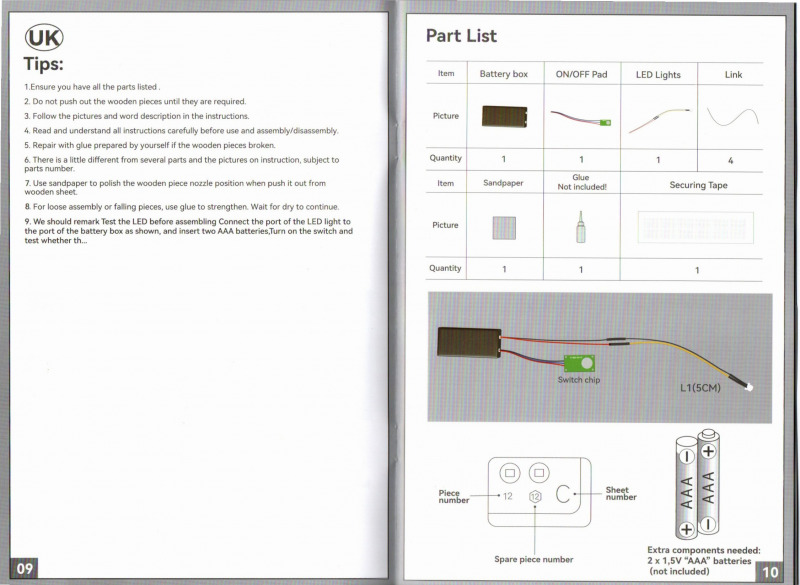Click the hexagon spare piece number 12

coord(535,496)
